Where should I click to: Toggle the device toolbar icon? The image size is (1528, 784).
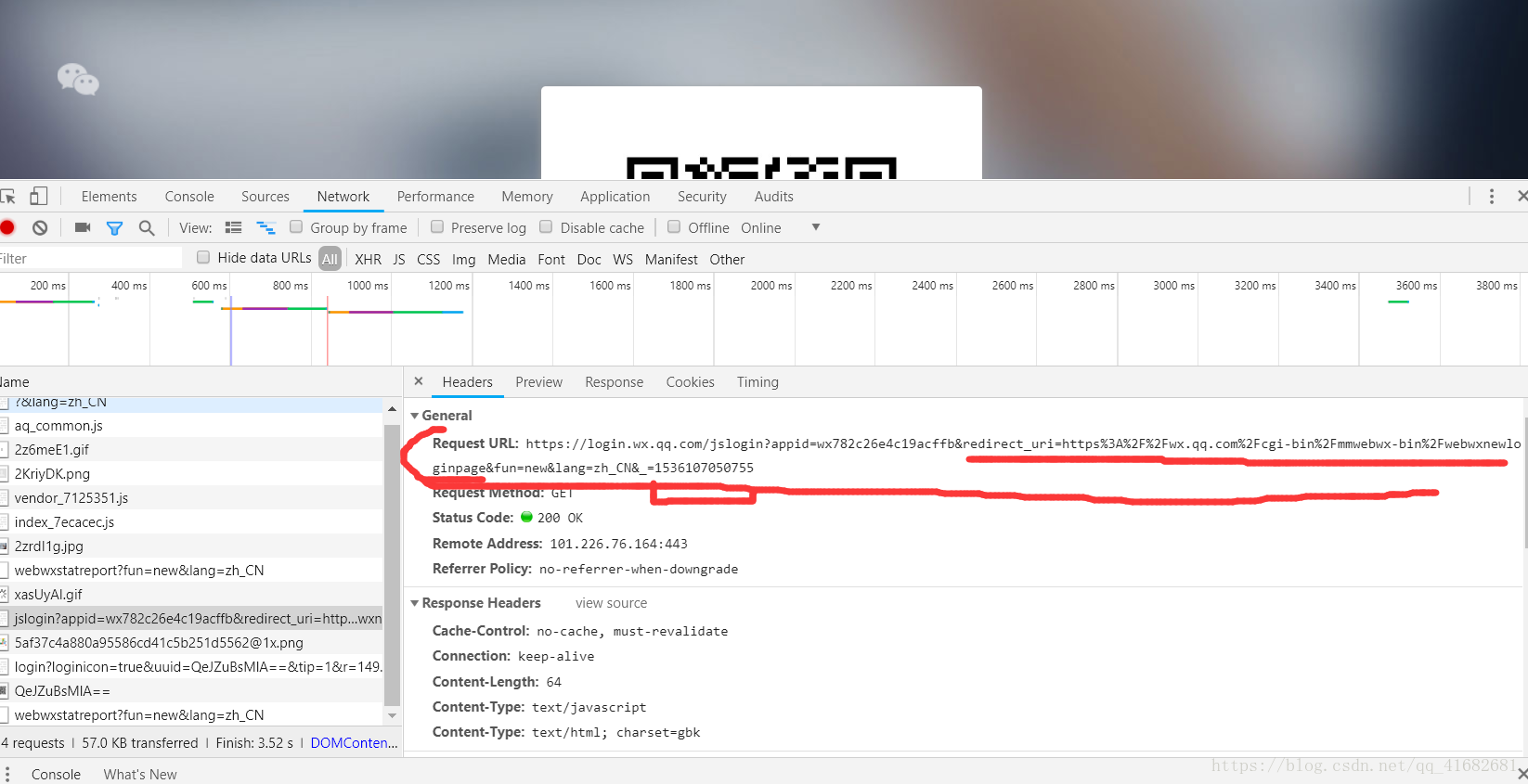[x=38, y=196]
